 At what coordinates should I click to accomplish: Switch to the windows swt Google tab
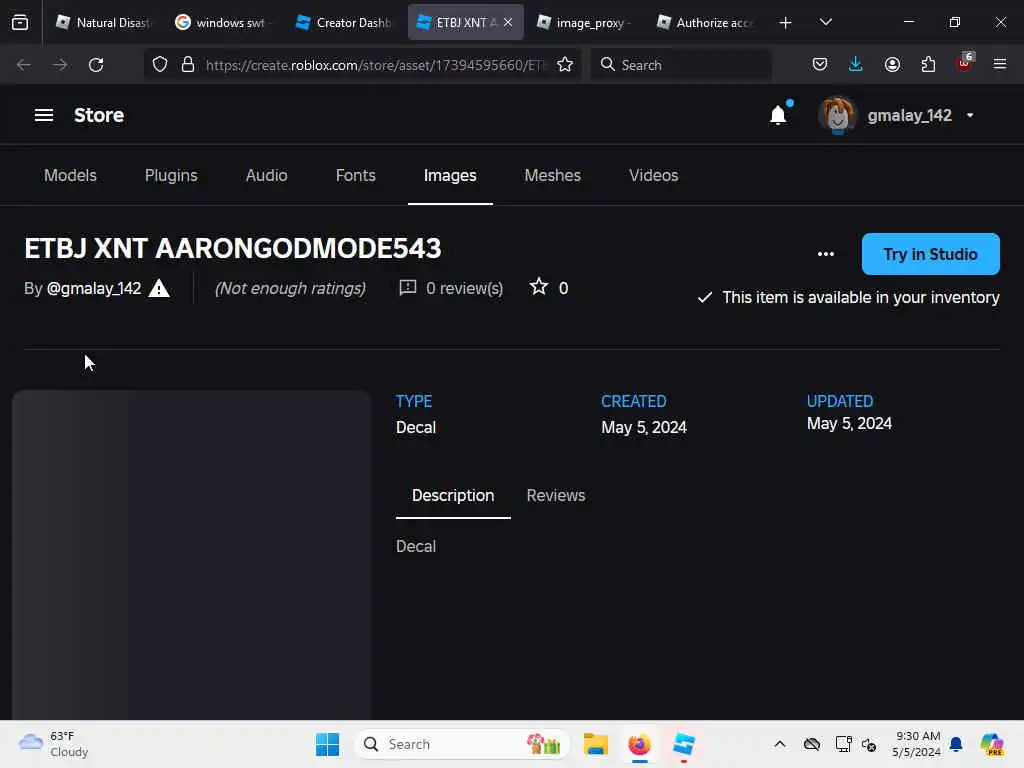coord(221,23)
